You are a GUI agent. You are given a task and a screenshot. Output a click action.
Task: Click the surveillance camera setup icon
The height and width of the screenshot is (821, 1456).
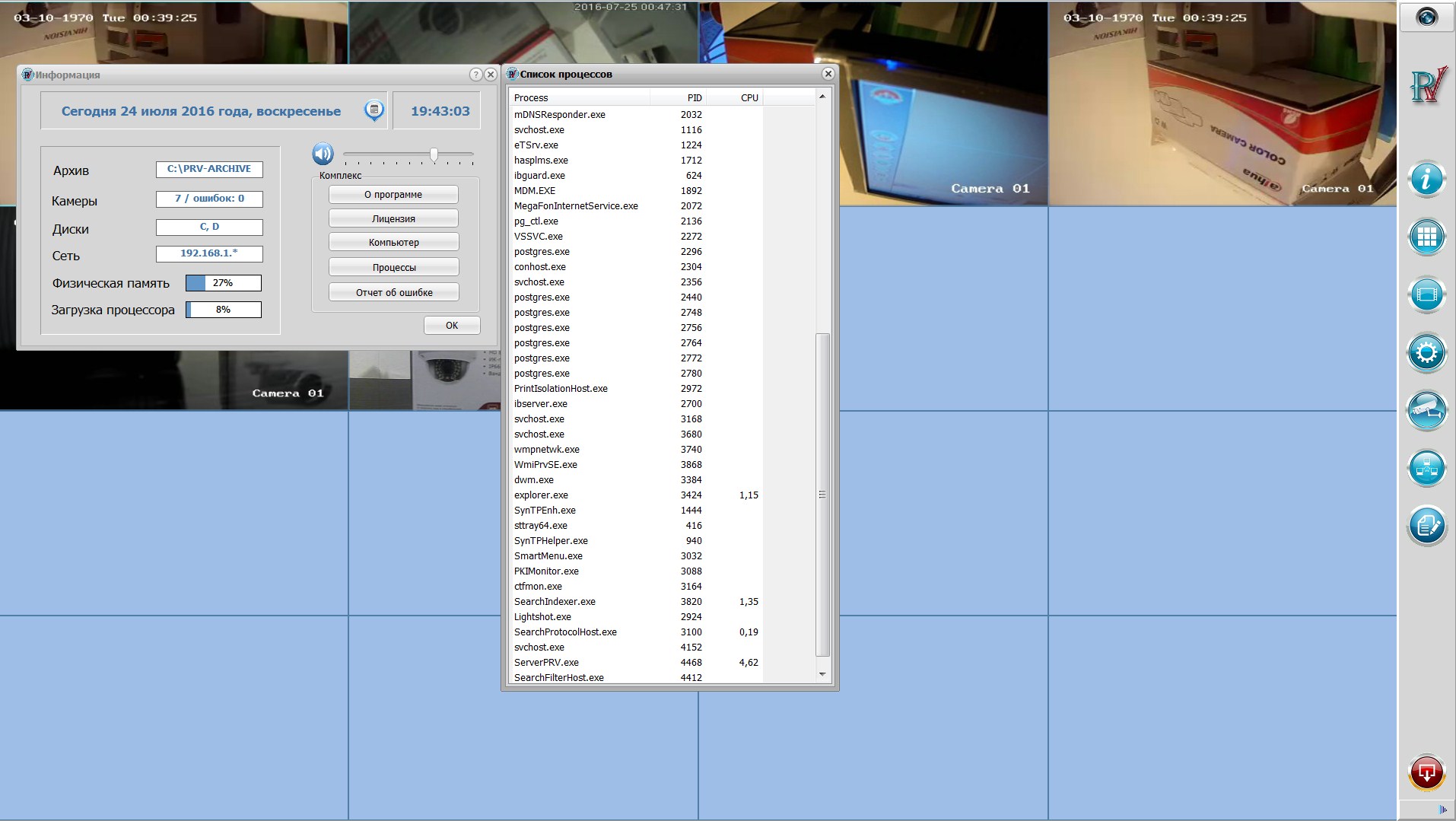click(1426, 411)
